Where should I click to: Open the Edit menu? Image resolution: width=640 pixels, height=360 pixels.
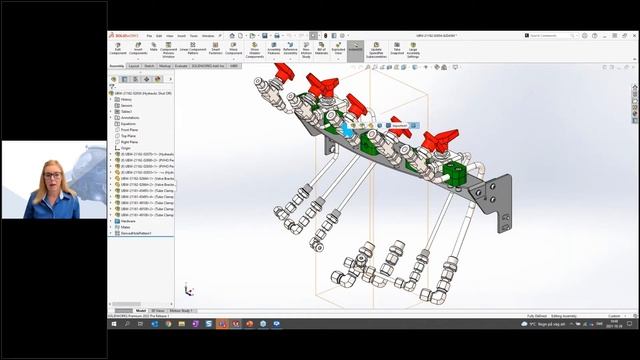click(159, 36)
